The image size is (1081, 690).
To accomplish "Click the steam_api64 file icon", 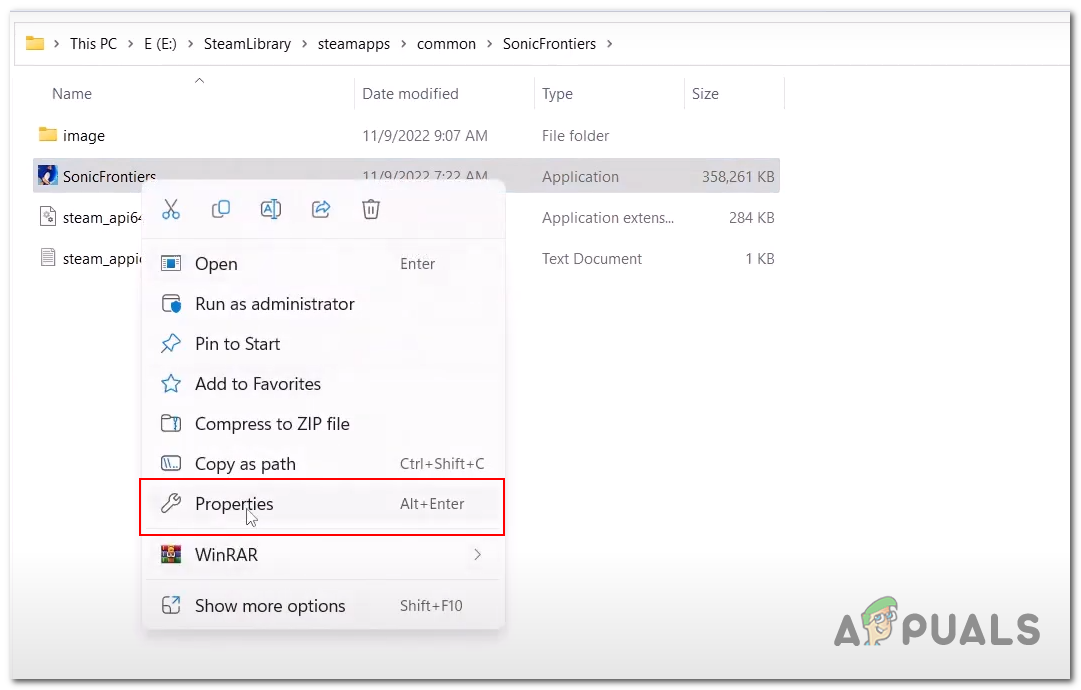I will point(48,217).
